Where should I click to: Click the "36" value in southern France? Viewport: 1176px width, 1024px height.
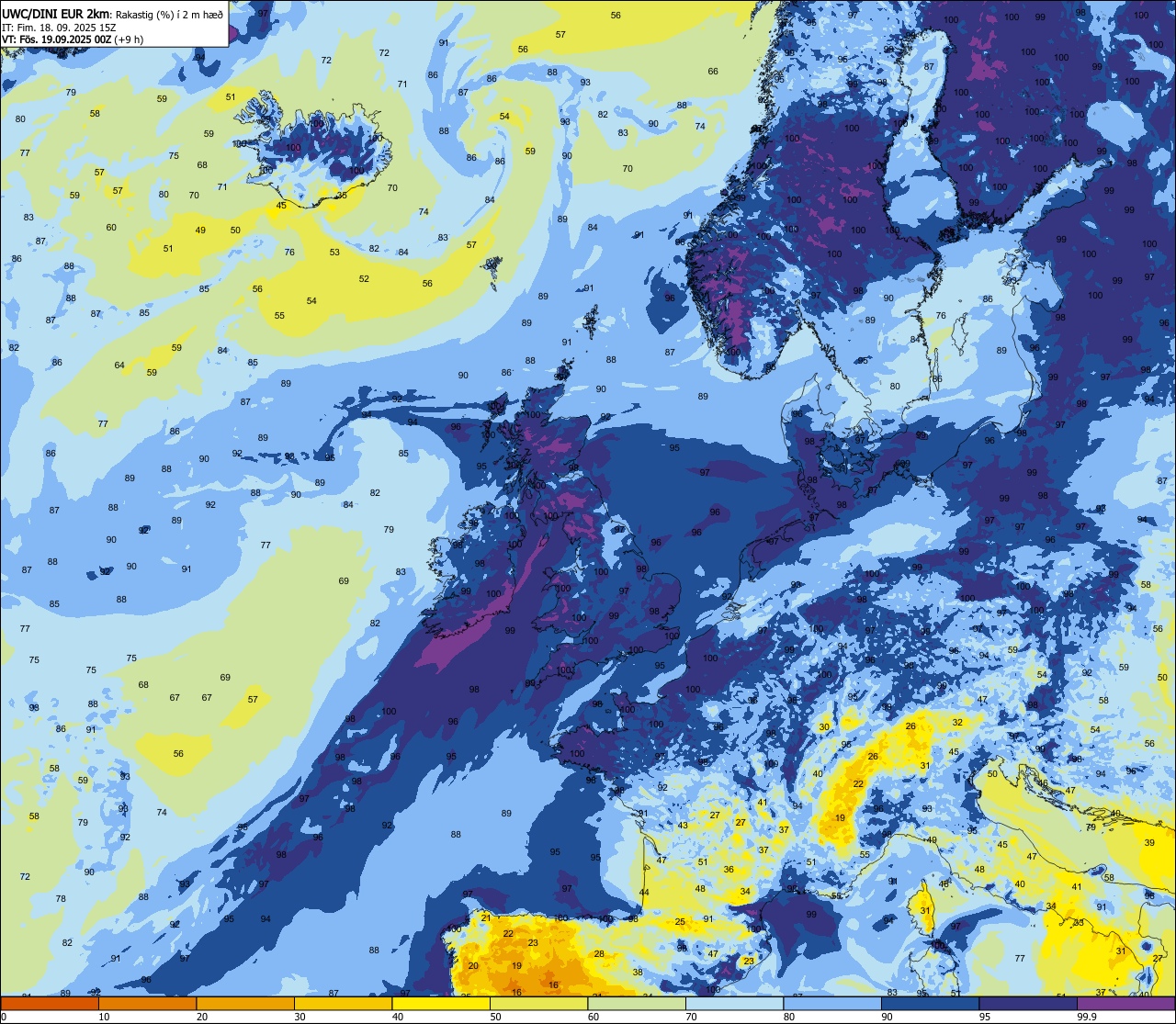[x=729, y=870]
